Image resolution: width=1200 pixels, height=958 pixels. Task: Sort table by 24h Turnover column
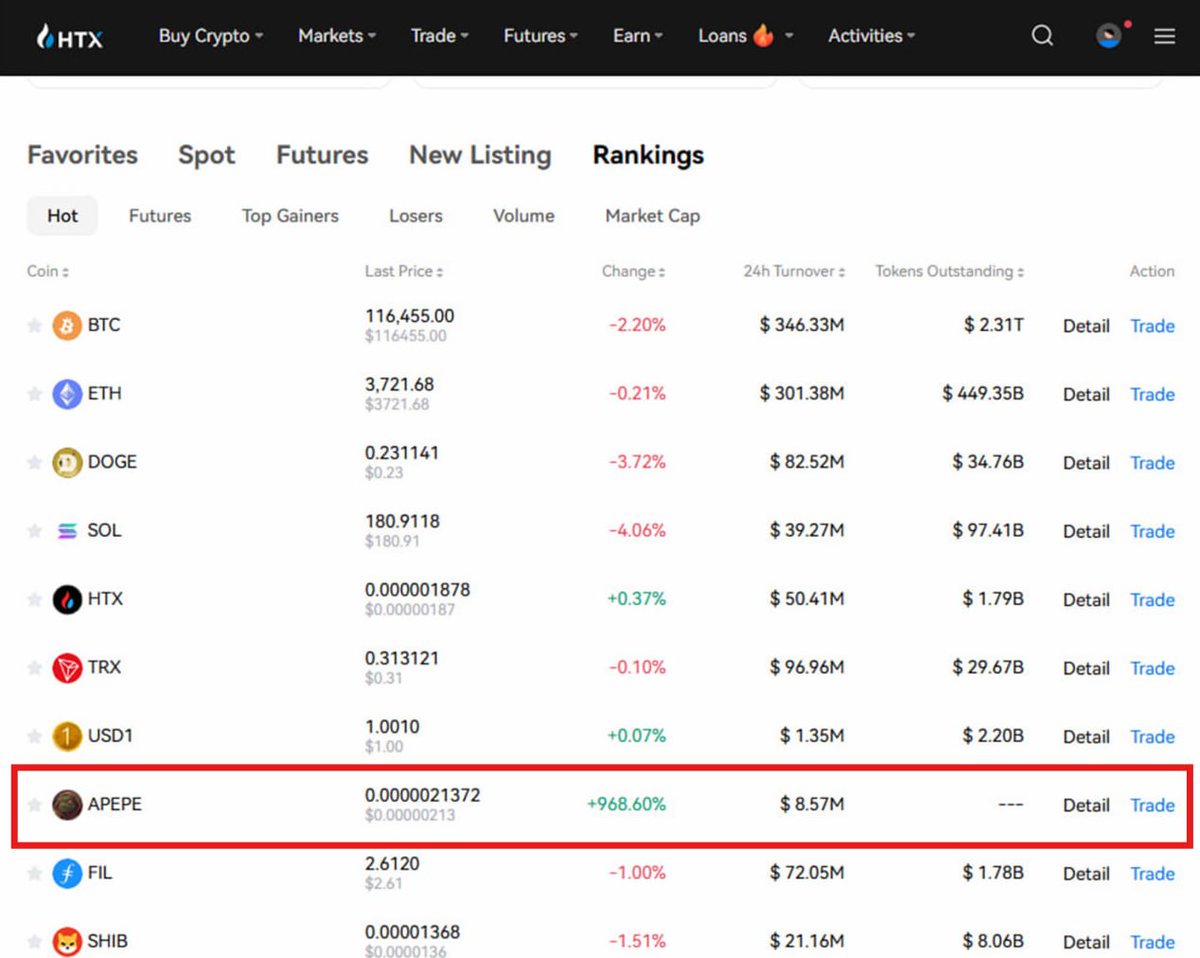[794, 272]
